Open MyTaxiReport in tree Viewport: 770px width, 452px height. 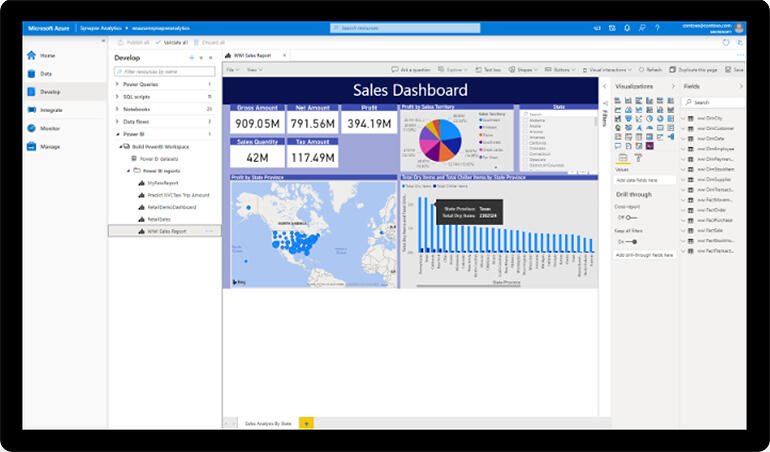click(163, 183)
